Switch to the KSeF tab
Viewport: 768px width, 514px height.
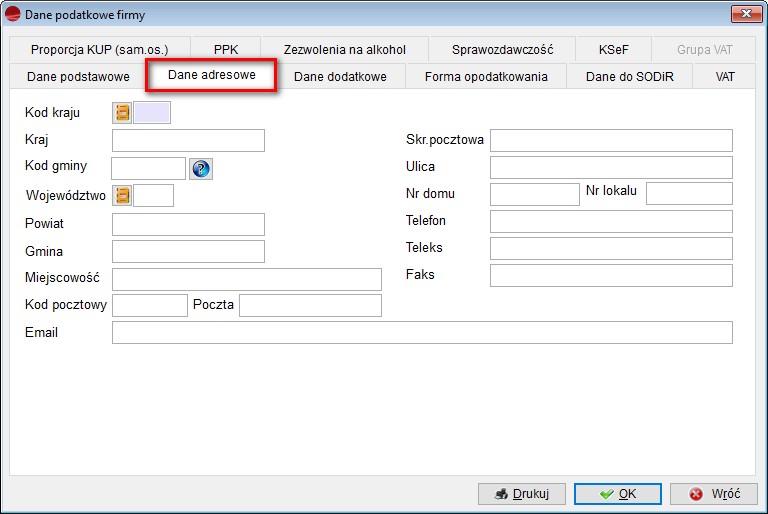614,49
